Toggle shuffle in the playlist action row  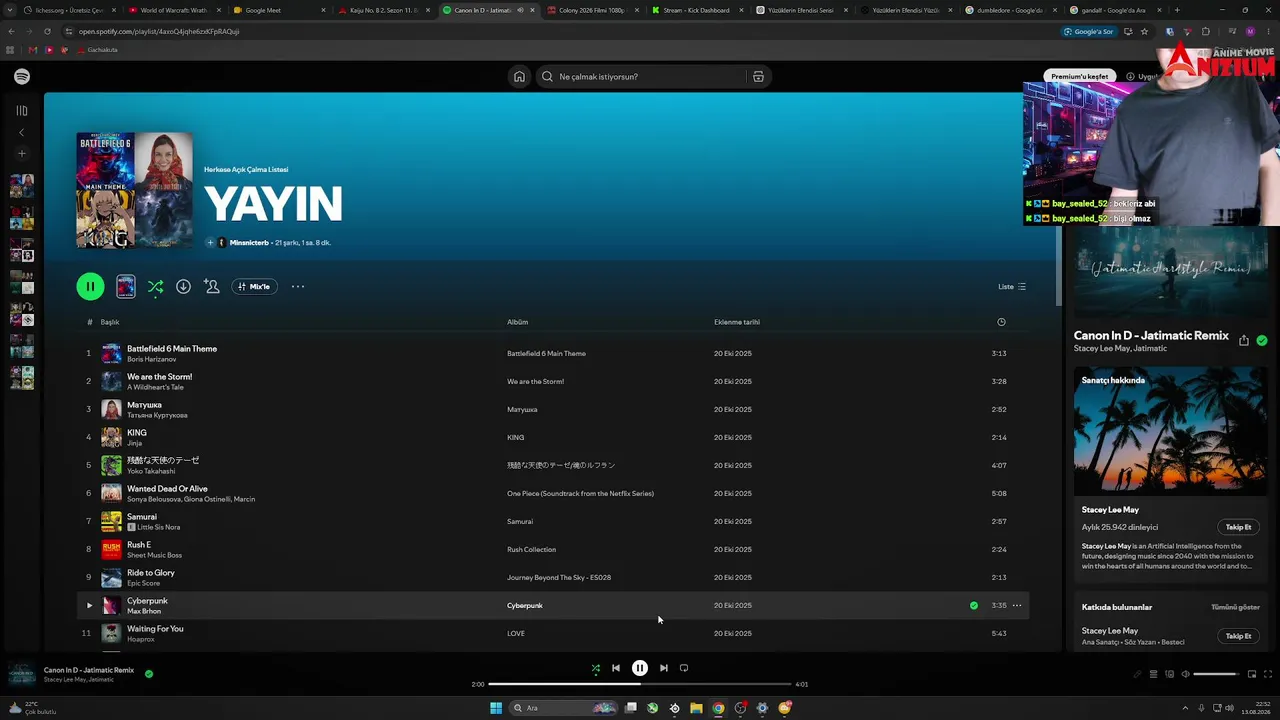click(155, 287)
